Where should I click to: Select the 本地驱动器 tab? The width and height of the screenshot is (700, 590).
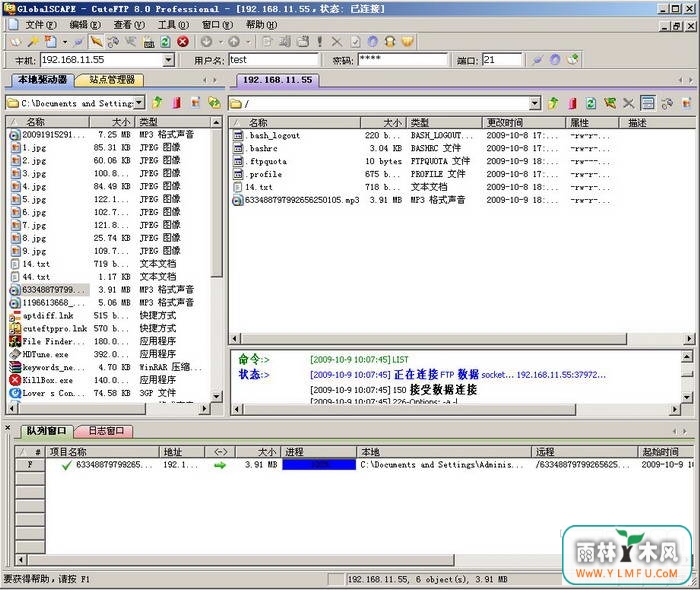42,80
